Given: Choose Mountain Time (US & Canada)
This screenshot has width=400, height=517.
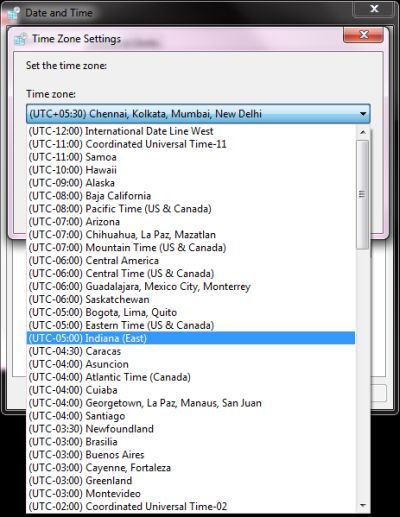Looking at the screenshot, I should (x=191, y=248).
